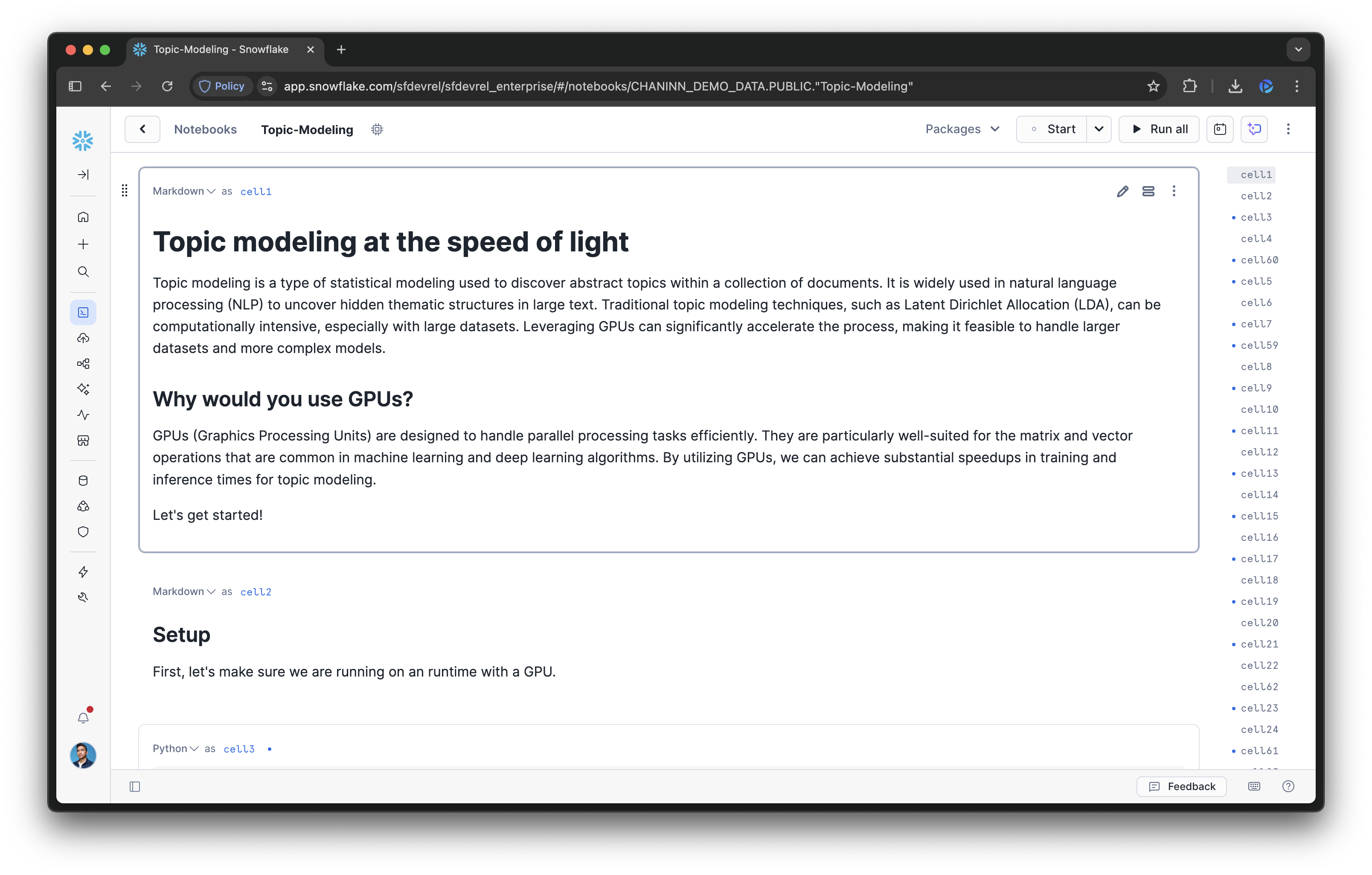The height and width of the screenshot is (875, 1372).
Task: Expand the left navigation sidebar
Action: pos(83,175)
